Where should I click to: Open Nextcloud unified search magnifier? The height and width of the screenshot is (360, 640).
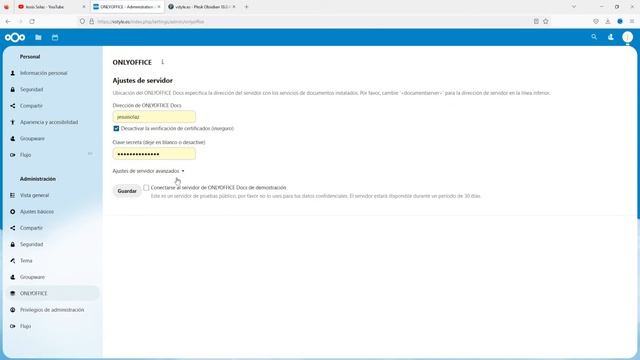tap(594, 37)
